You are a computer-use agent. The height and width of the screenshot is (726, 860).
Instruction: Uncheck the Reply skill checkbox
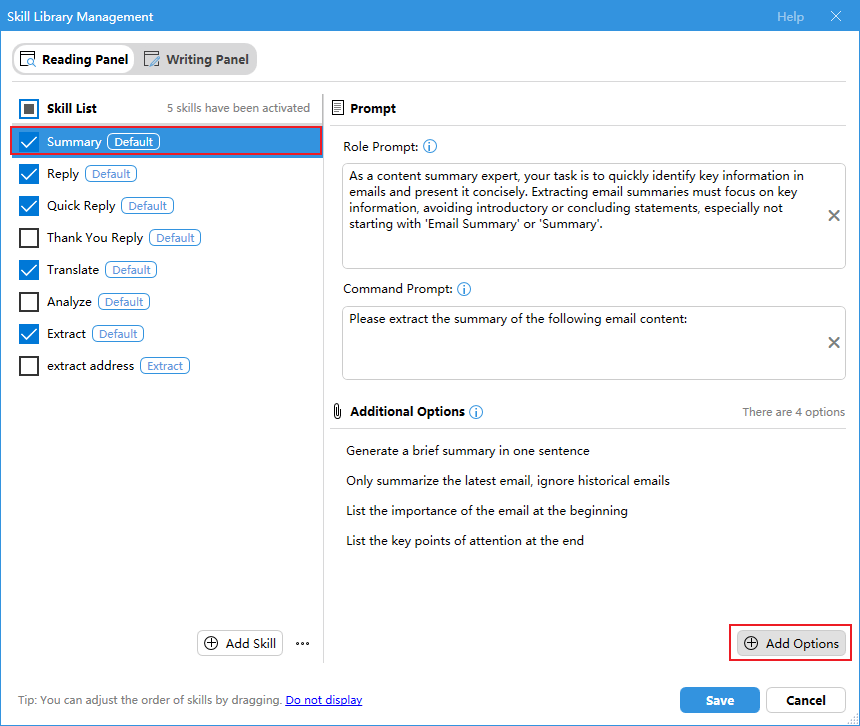pyautogui.click(x=29, y=174)
